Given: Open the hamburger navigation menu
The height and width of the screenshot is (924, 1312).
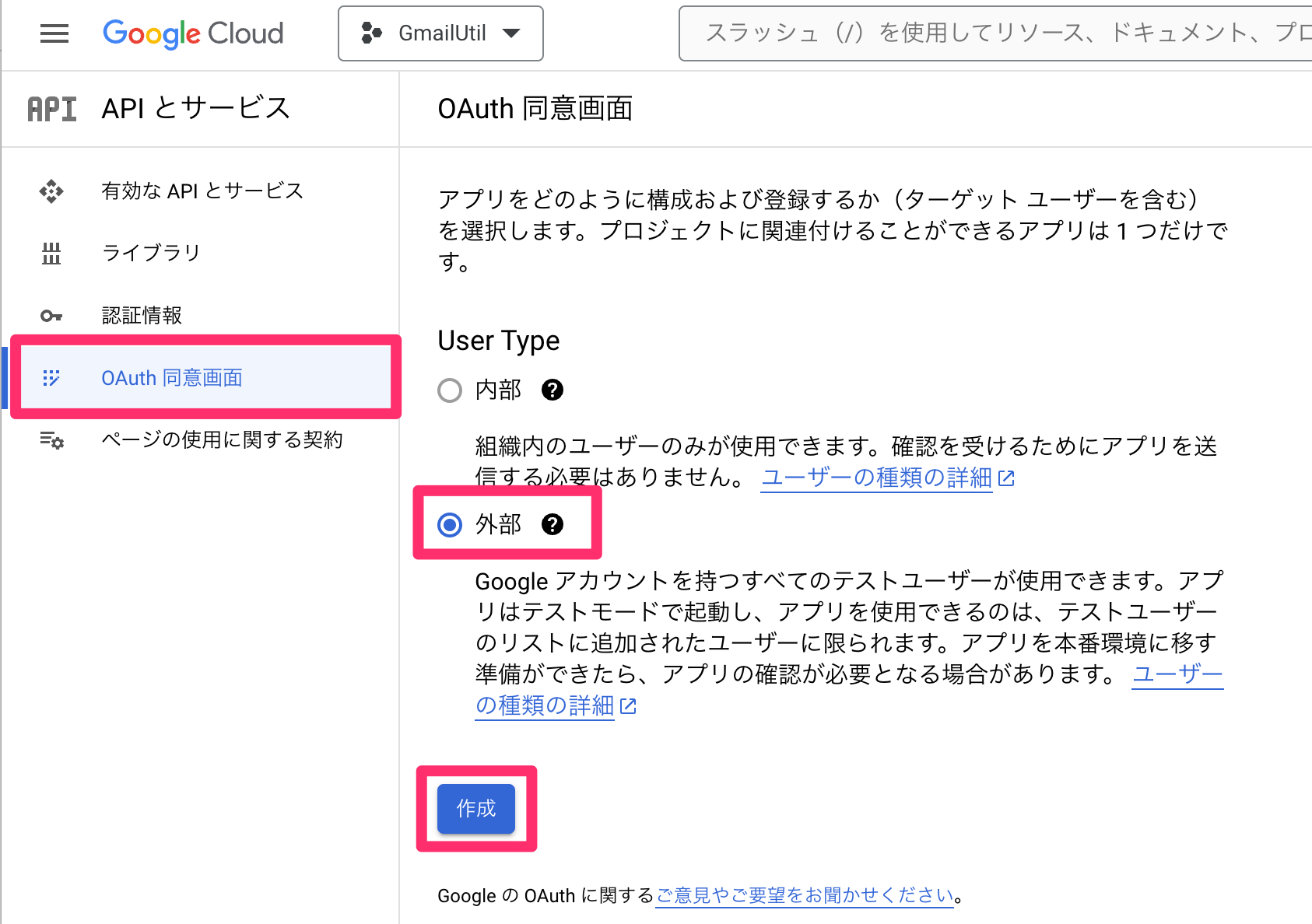Looking at the screenshot, I should point(54,33).
